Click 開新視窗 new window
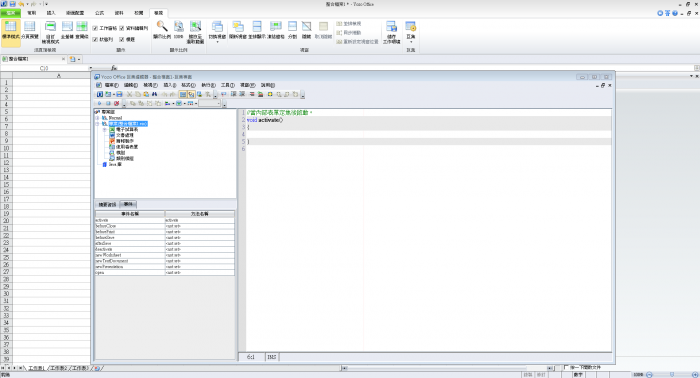The width and height of the screenshot is (700, 378). 237,30
